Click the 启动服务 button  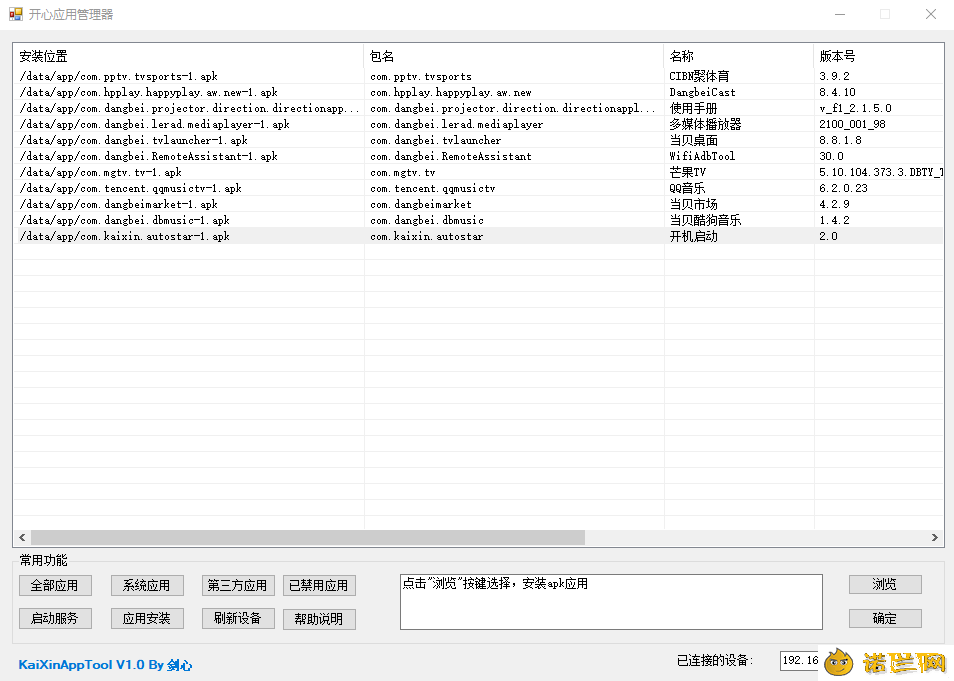[55, 618]
